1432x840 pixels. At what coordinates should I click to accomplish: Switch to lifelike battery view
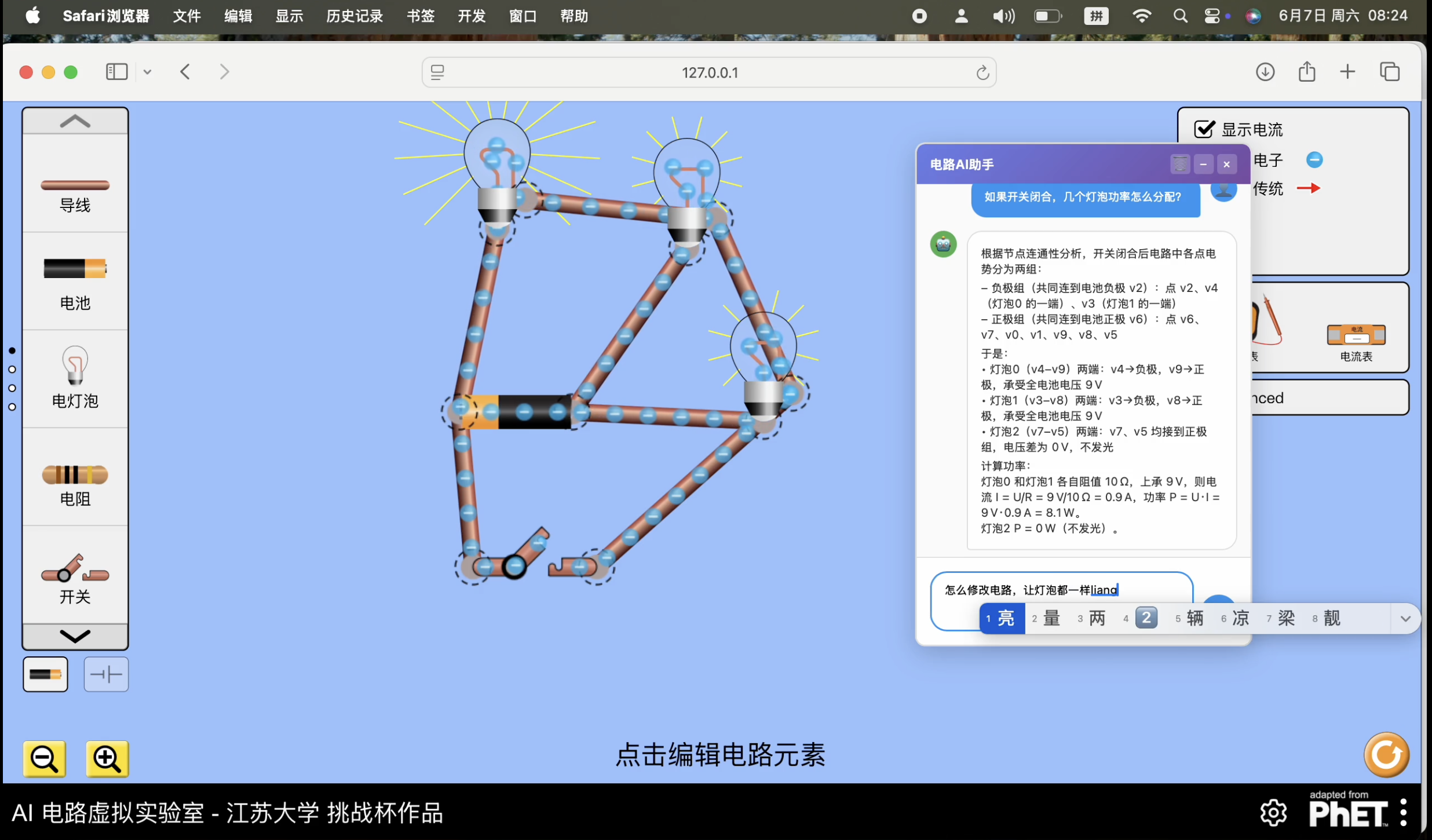(x=45, y=674)
